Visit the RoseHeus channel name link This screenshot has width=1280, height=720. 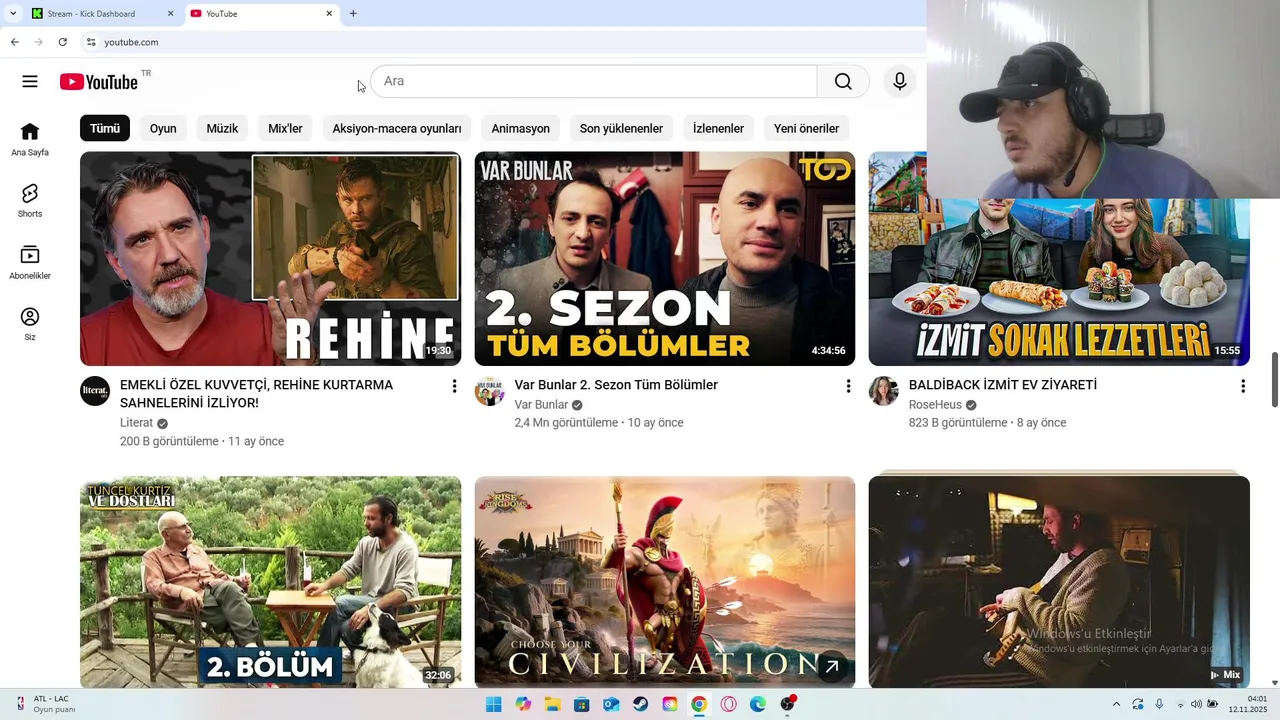tap(935, 405)
